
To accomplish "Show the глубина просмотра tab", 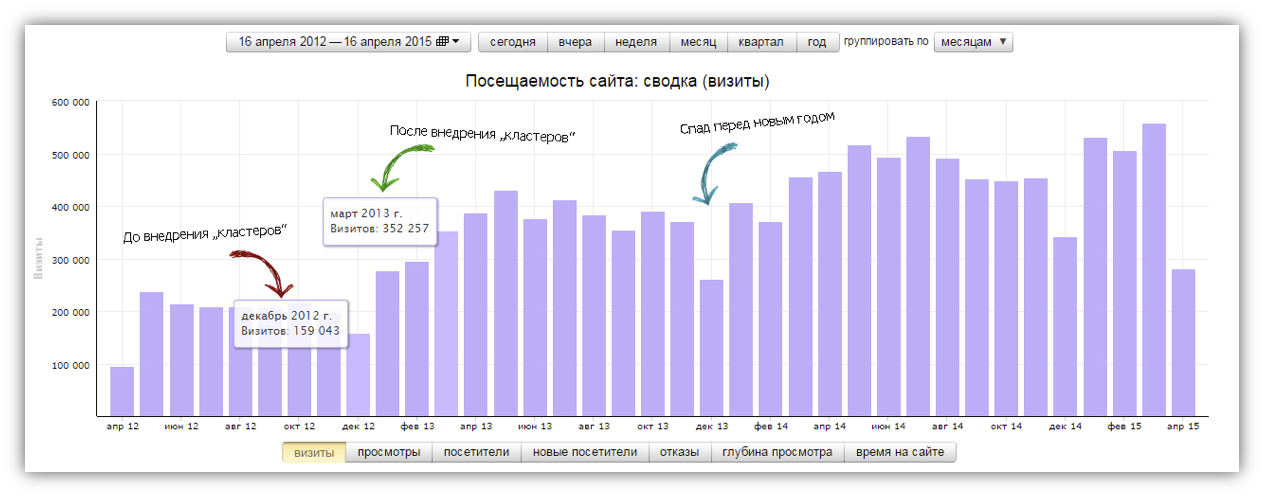I will (777, 452).
